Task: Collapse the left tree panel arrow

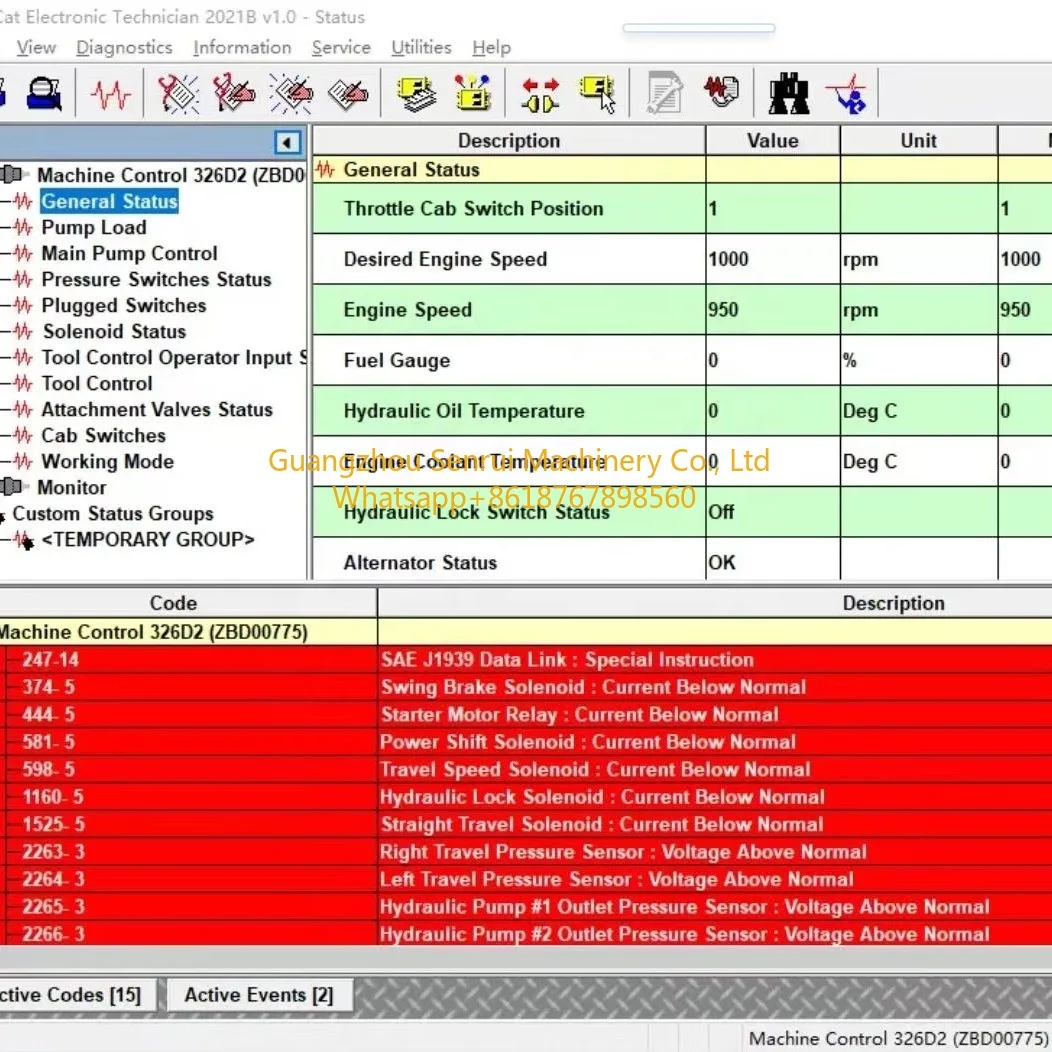Action: (287, 142)
